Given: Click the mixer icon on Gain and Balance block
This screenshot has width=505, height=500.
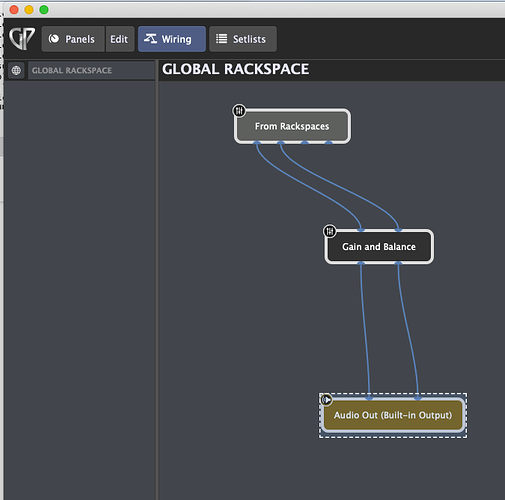Looking at the screenshot, I should 330,231.
